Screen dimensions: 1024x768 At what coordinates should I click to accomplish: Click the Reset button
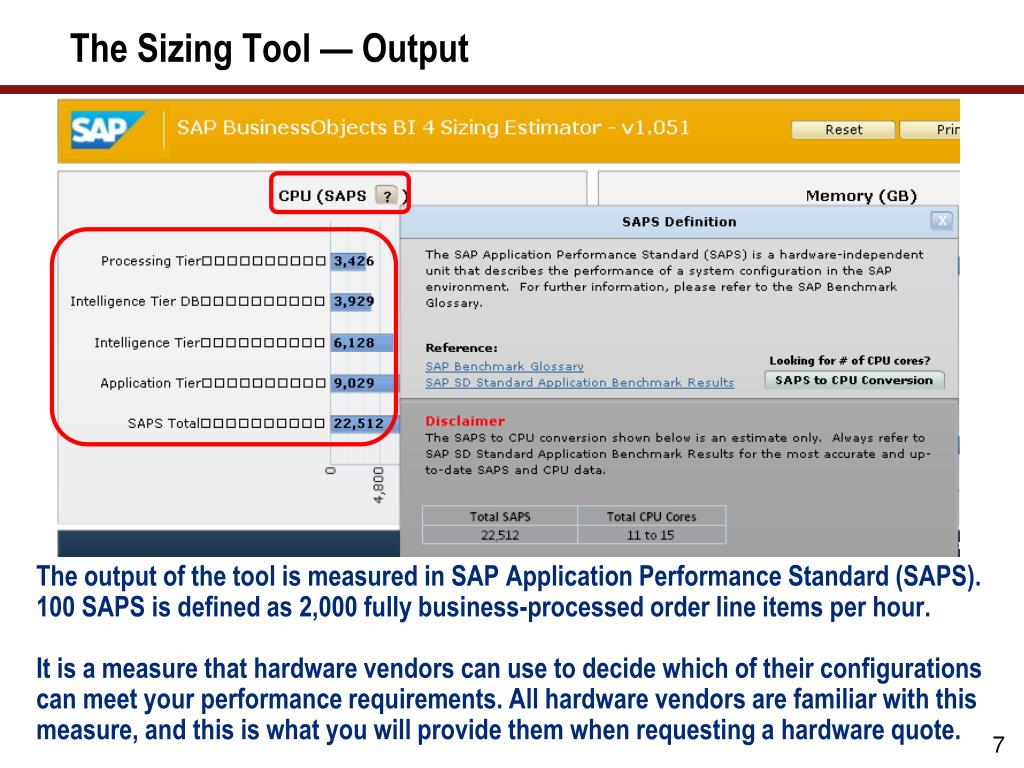843,129
